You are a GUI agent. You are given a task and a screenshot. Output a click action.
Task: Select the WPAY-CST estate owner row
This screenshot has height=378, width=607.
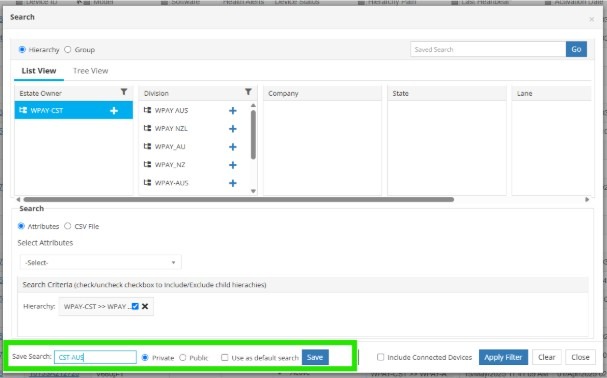tap(74, 110)
